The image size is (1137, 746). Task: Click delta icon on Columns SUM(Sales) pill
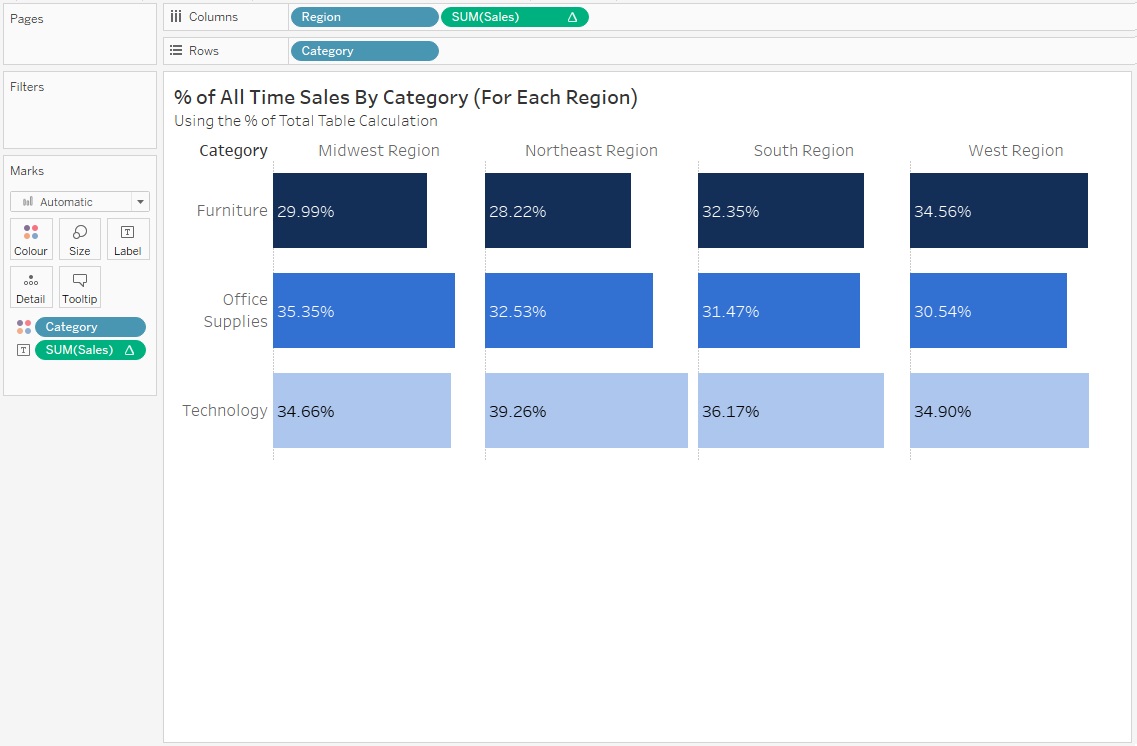coord(572,17)
